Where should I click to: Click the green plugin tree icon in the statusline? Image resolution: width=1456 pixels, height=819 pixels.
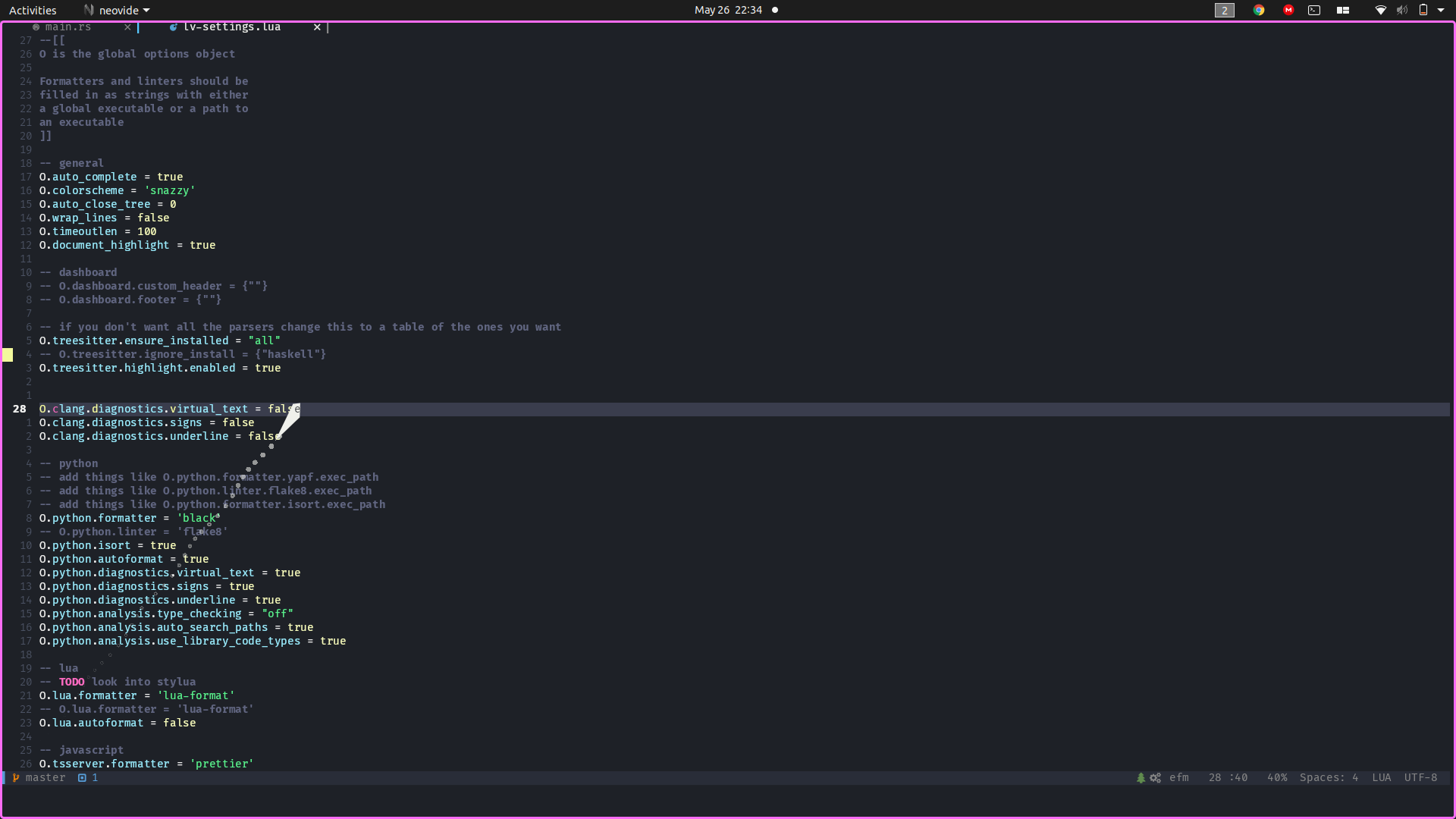point(1141,777)
